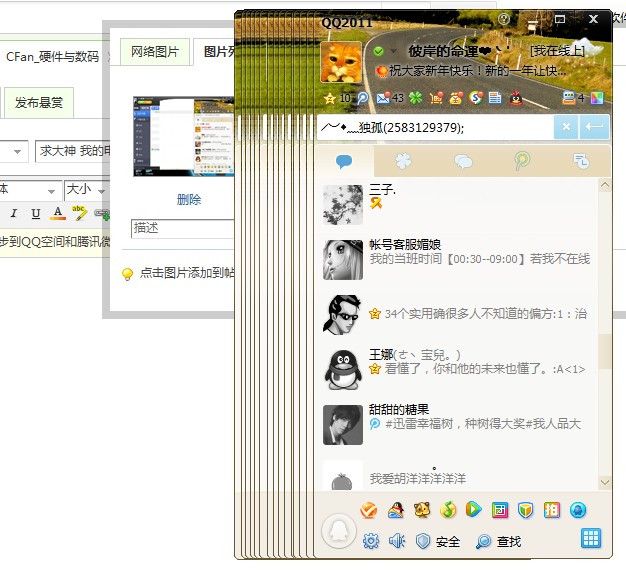
Task: Click the orange cat profile avatar
Action: pyautogui.click(x=341, y=62)
